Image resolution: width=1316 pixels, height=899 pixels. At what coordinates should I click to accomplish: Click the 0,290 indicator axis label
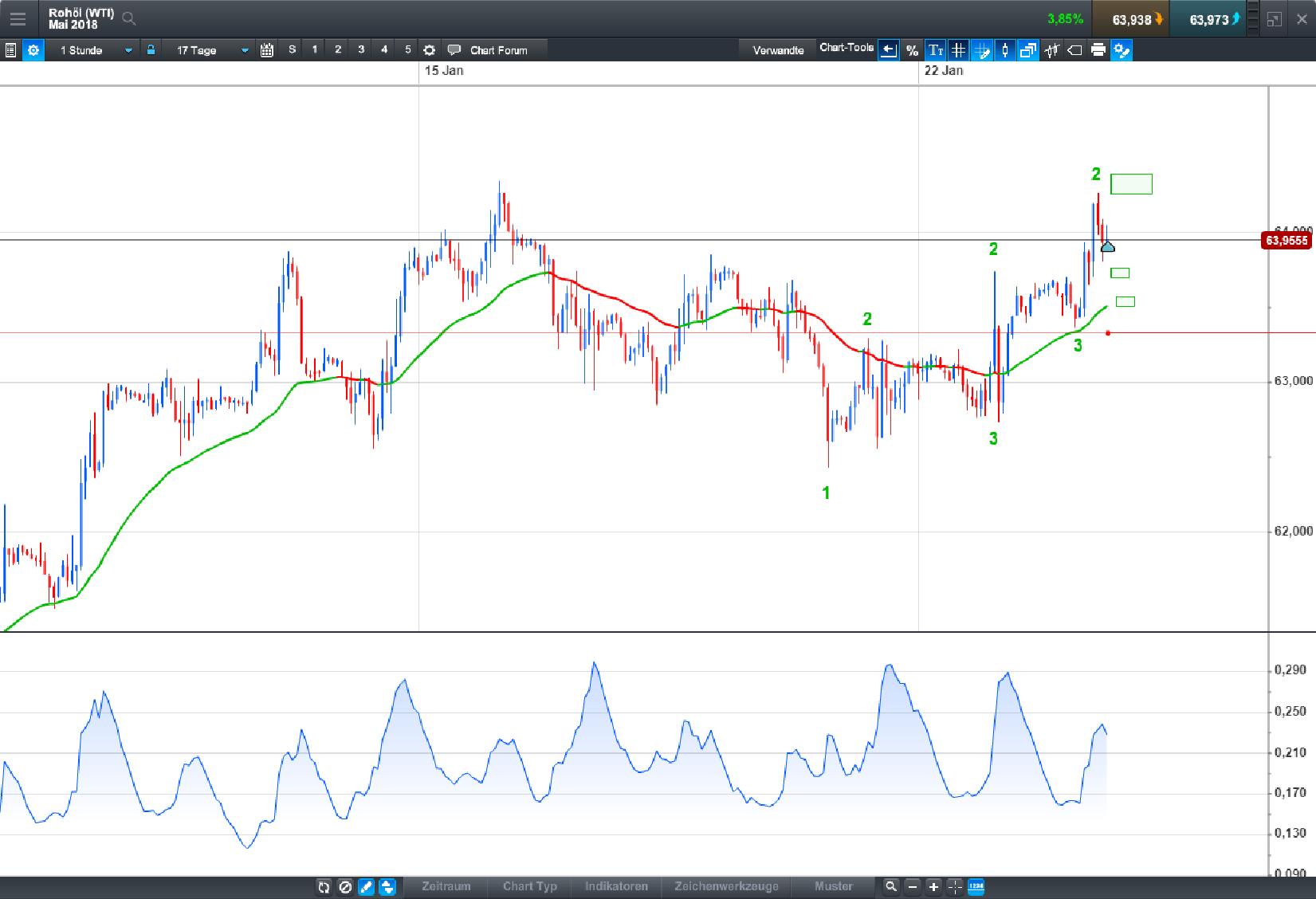point(1290,670)
